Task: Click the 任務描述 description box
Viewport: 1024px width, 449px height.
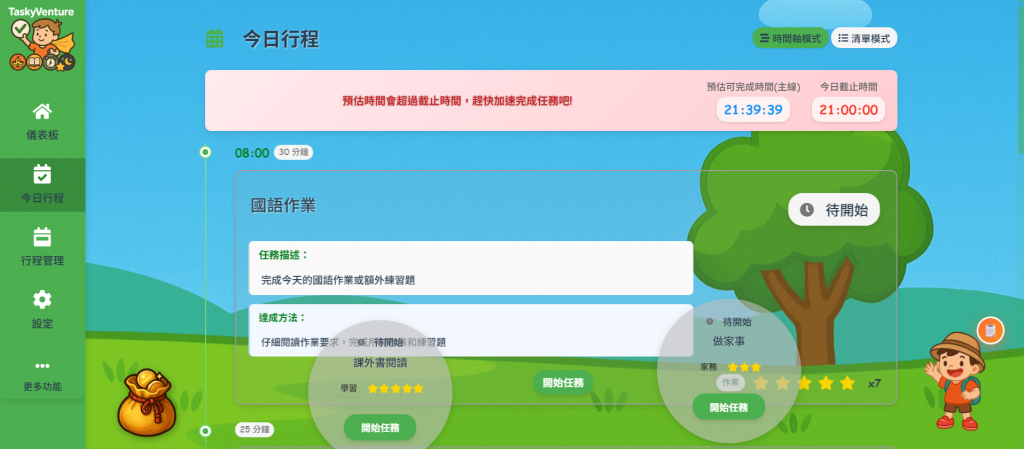Action: point(471,268)
